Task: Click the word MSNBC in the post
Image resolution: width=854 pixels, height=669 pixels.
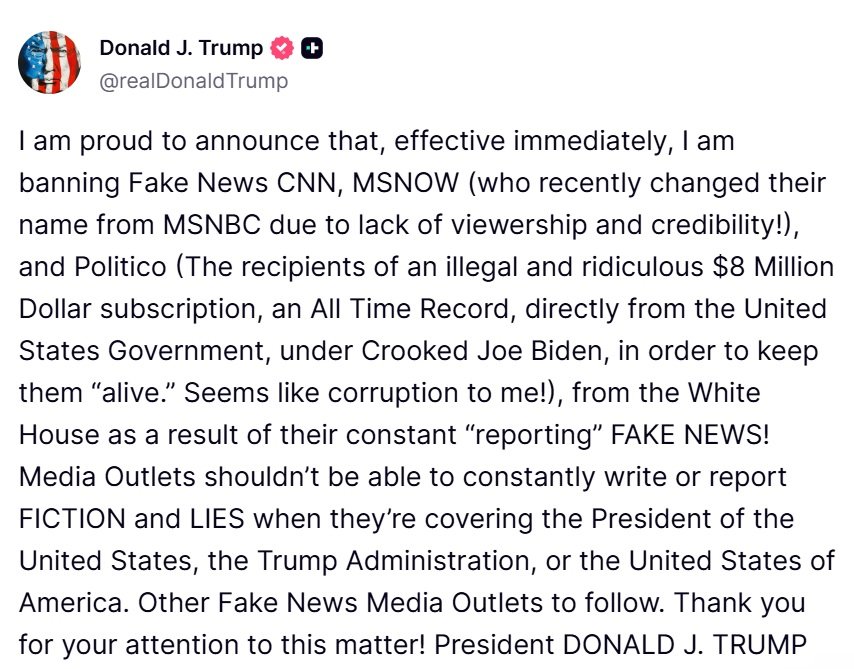Action: click(x=212, y=225)
